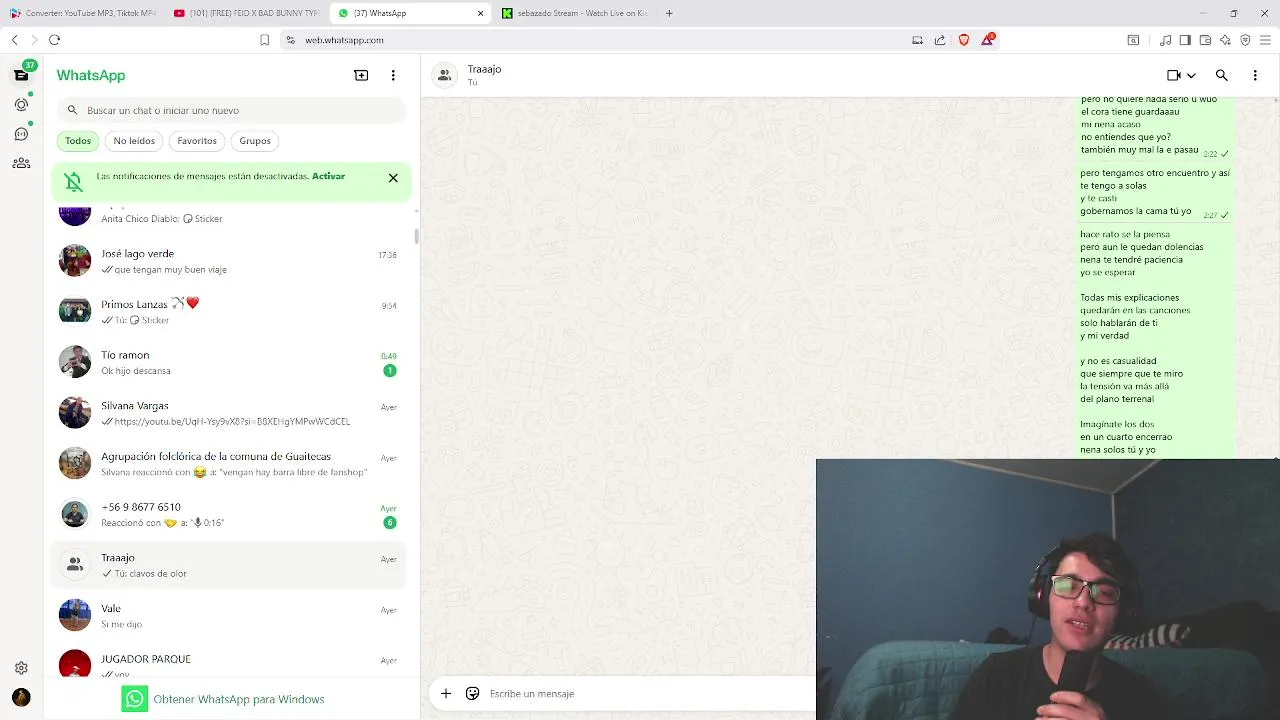Open Agrupación folclórica de Guaitecas chat
Screen dimensions: 1280x720
coord(230,463)
